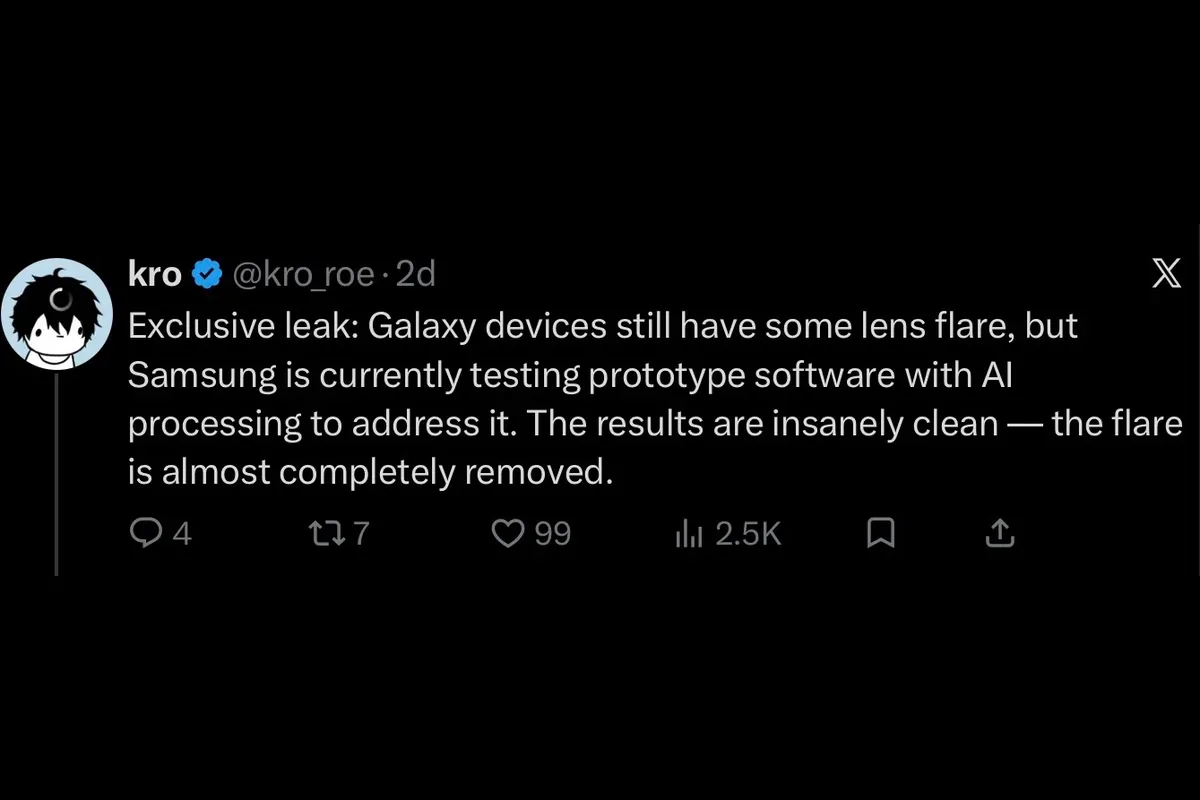Click the 2.5K views count
Image resolution: width=1200 pixels, height=800 pixels.
pos(748,534)
